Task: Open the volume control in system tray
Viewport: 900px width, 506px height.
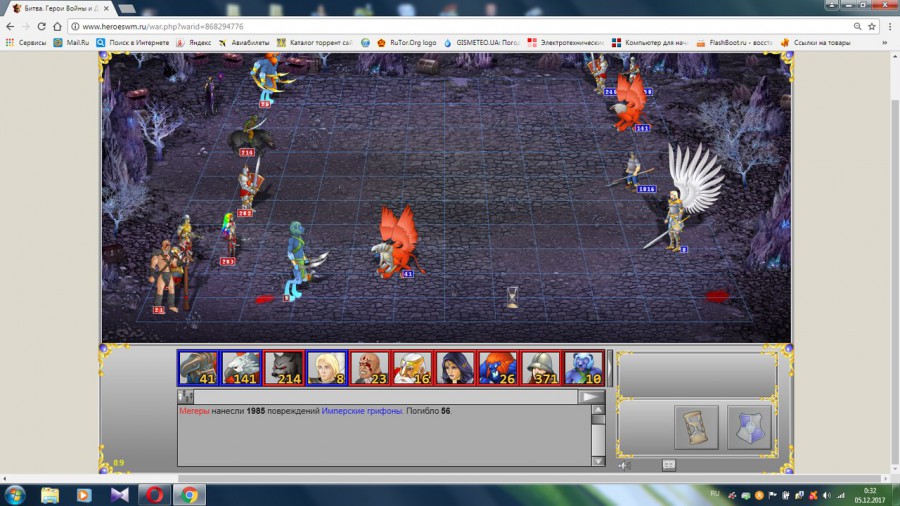Action: pyautogui.click(x=827, y=495)
